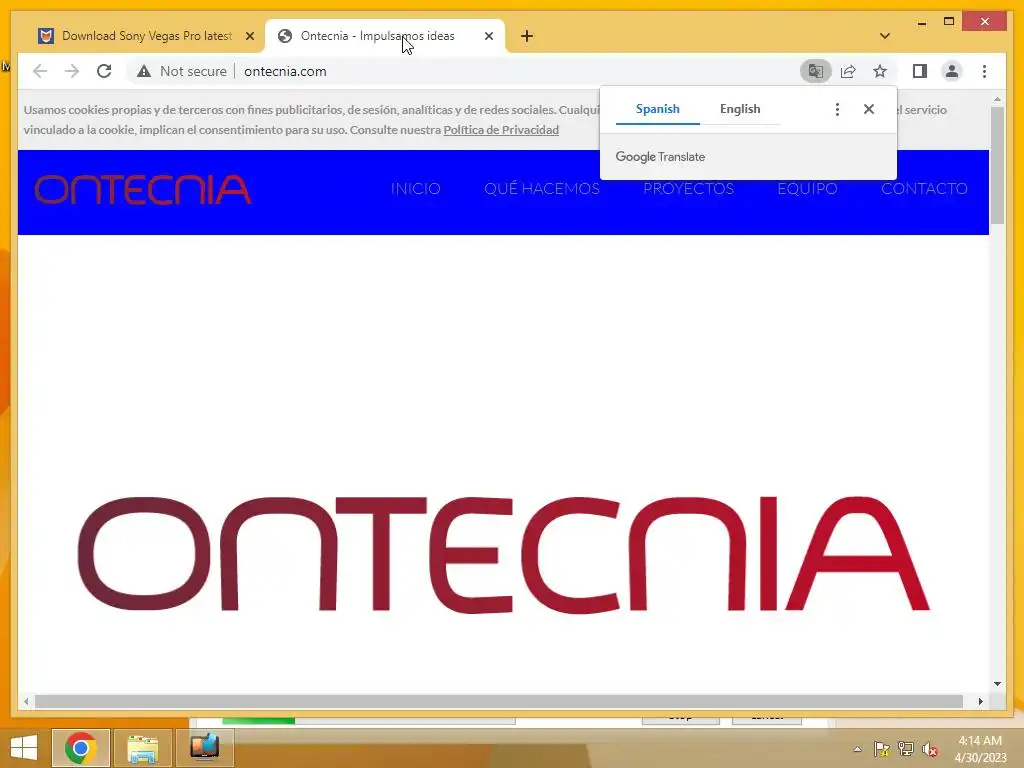Reload the Ontecnia page

pyautogui.click(x=104, y=71)
